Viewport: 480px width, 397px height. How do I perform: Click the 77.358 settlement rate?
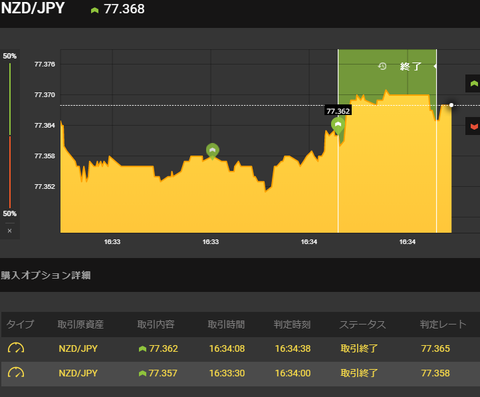(x=435, y=373)
